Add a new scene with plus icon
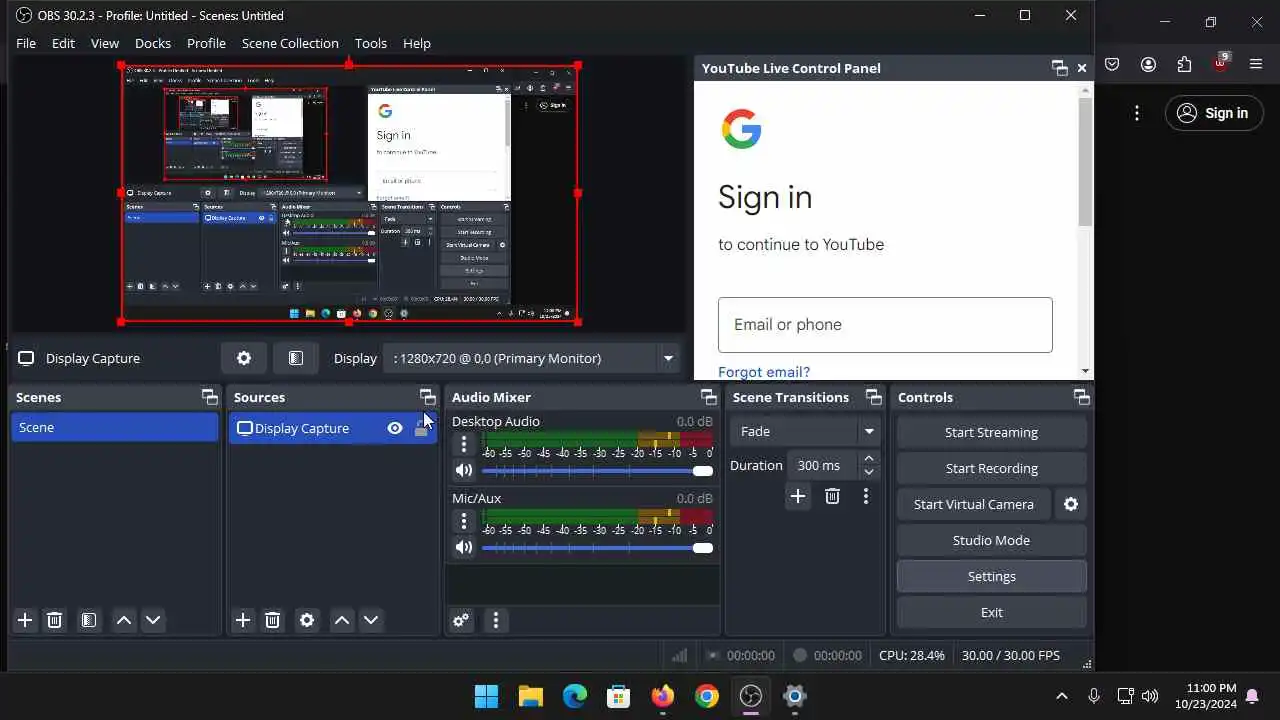Screen dimensions: 1280x720 25,620
